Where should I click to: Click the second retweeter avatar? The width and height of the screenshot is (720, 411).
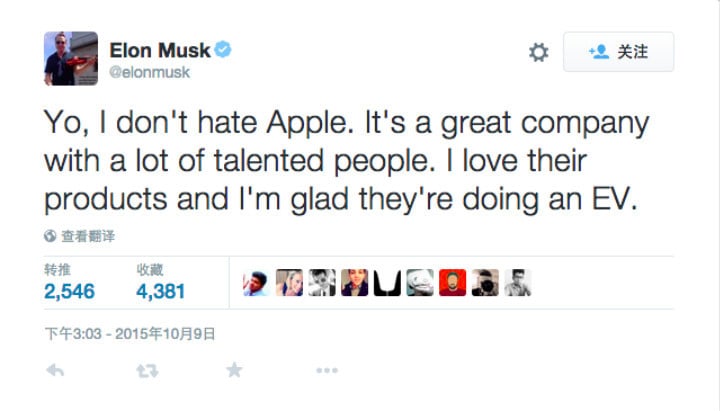[x=289, y=283]
